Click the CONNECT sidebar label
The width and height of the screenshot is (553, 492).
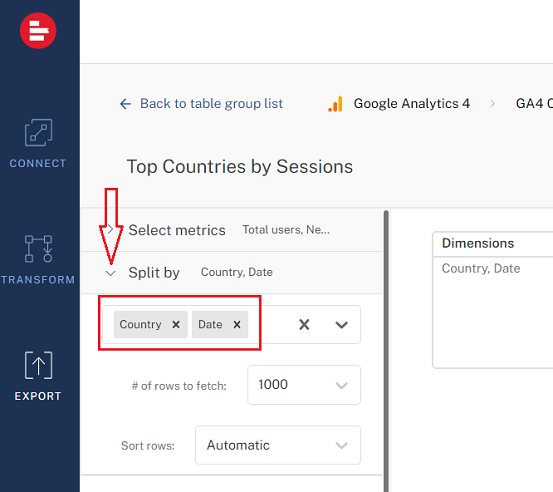click(x=38, y=164)
